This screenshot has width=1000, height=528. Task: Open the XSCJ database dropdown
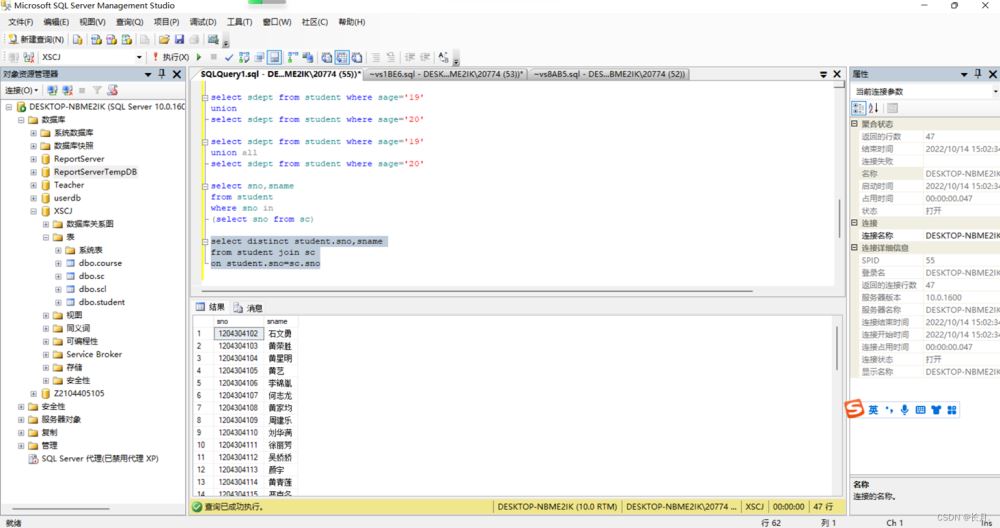tap(139, 58)
